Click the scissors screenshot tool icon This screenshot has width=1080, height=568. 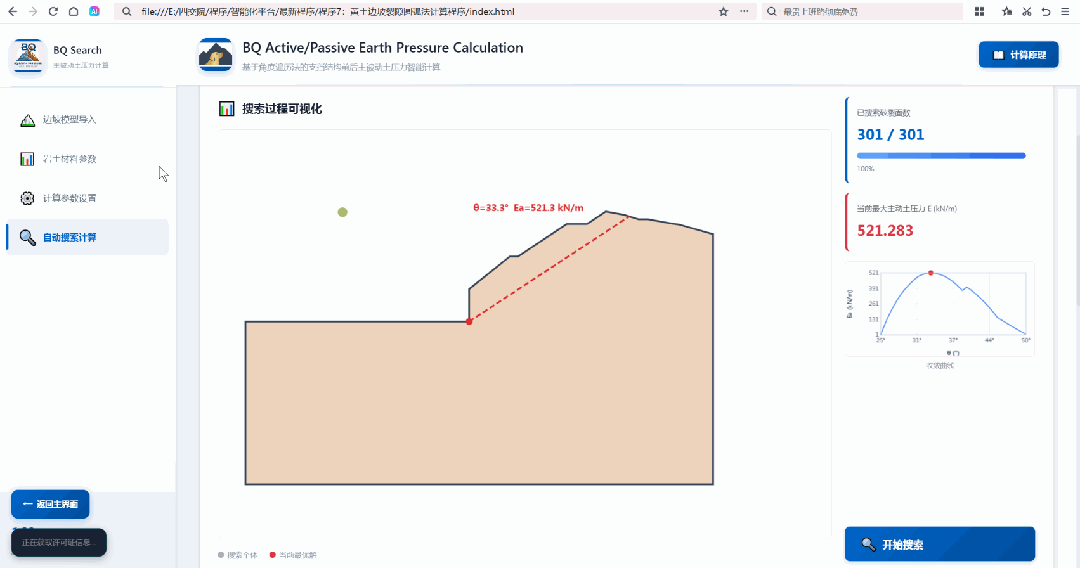point(1027,12)
